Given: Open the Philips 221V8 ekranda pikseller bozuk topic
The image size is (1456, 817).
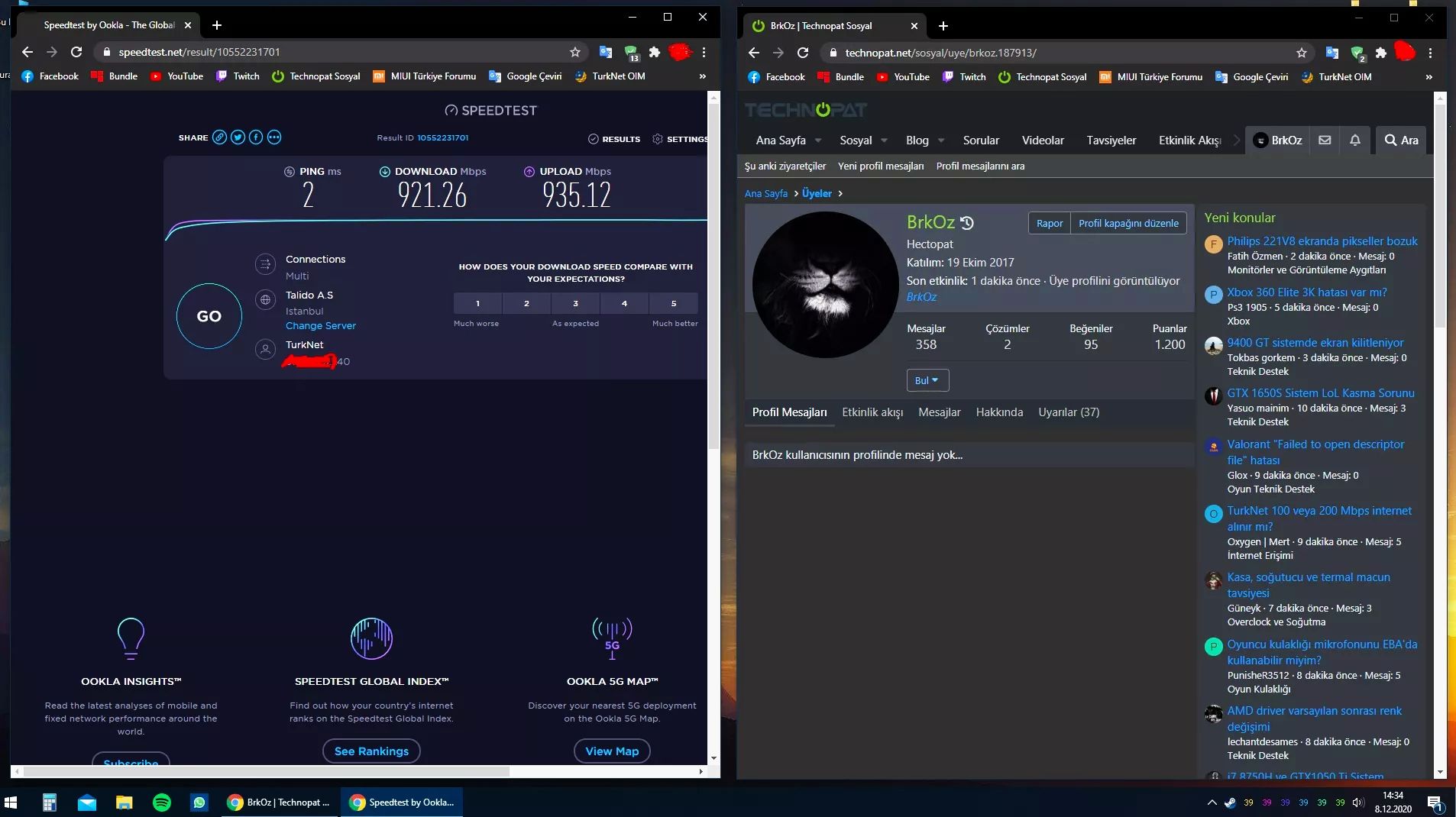Looking at the screenshot, I should 1322,241.
